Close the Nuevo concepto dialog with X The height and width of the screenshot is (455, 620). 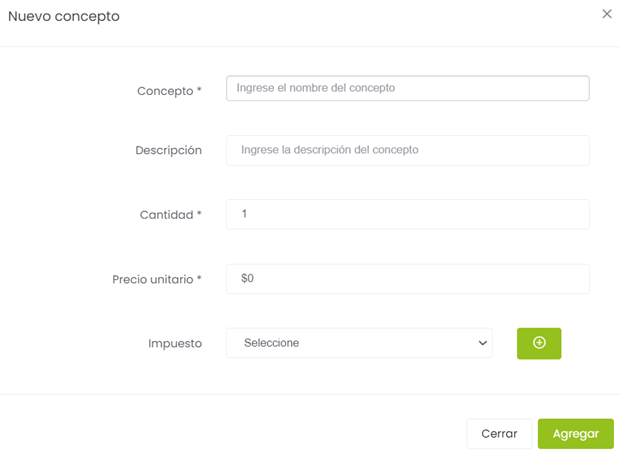click(607, 14)
